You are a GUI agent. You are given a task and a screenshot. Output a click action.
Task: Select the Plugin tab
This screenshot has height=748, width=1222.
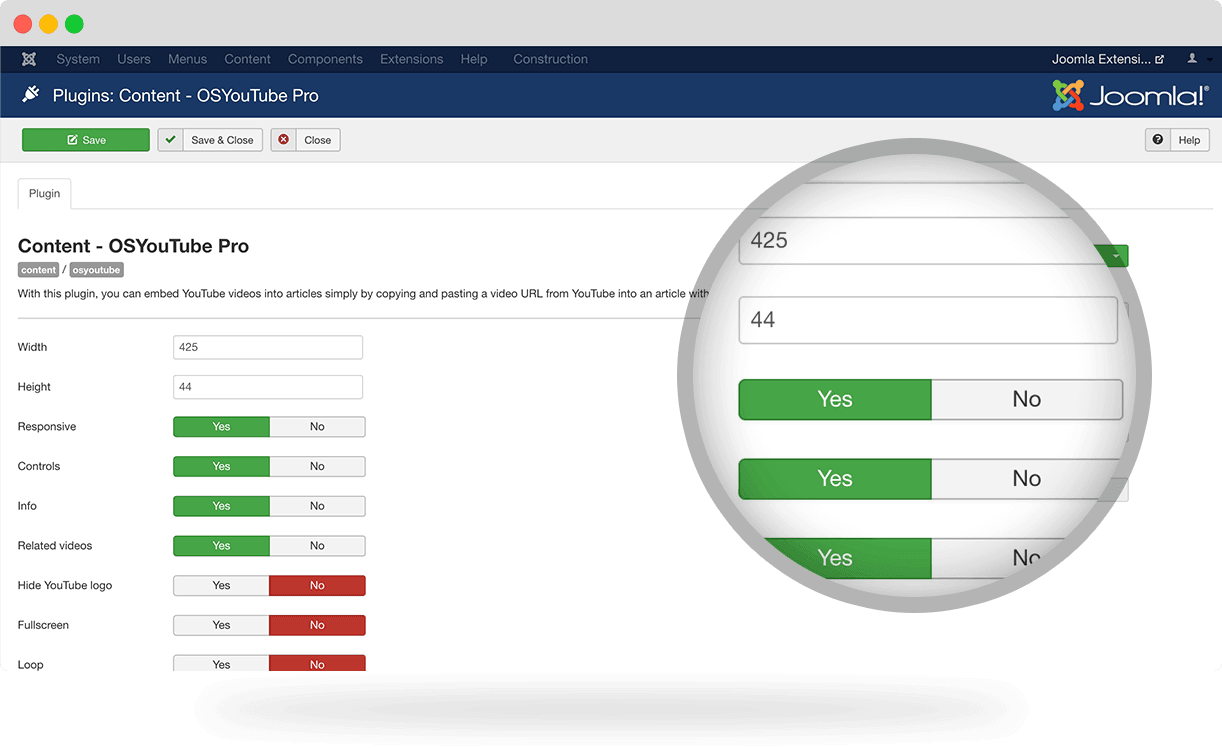pos(44,194)
